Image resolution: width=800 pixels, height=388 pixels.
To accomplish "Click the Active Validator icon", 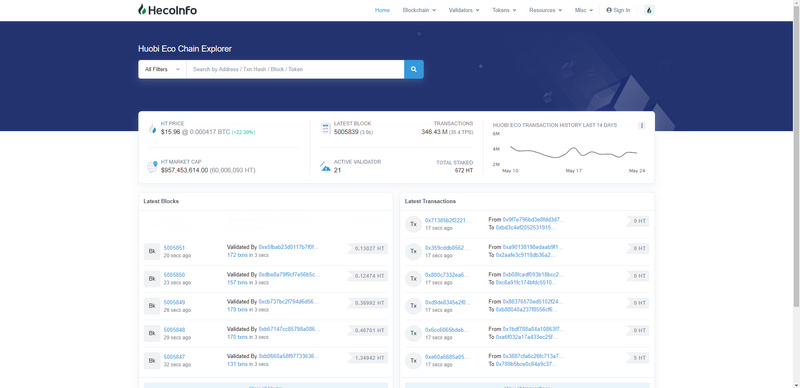I will (326, 166).
